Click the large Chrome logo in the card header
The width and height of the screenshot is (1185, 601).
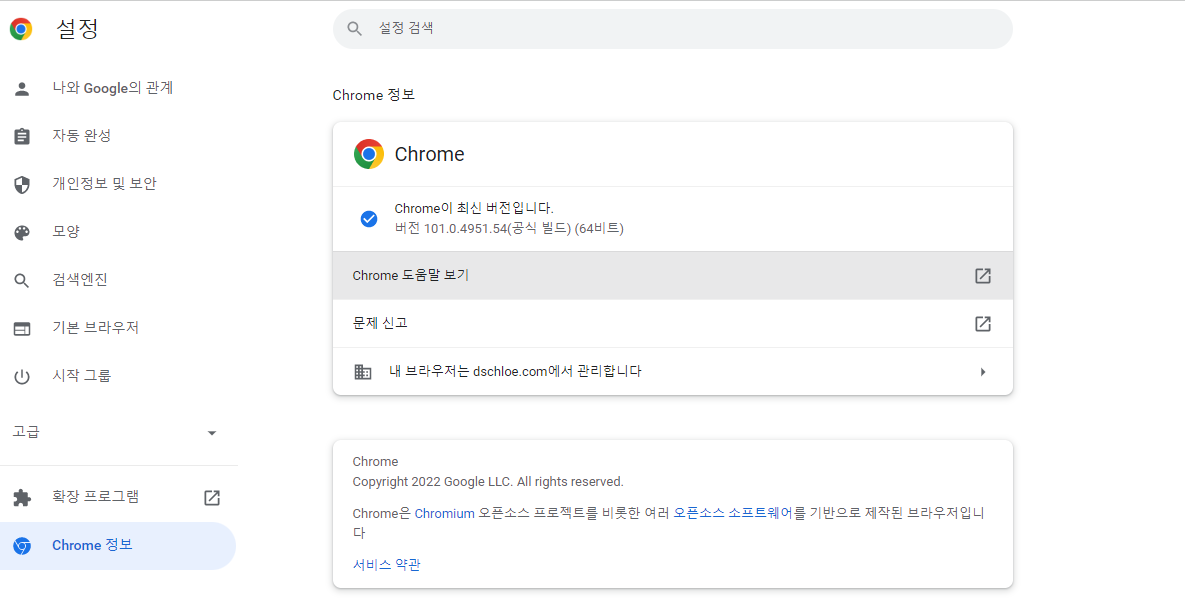[369, 154]
